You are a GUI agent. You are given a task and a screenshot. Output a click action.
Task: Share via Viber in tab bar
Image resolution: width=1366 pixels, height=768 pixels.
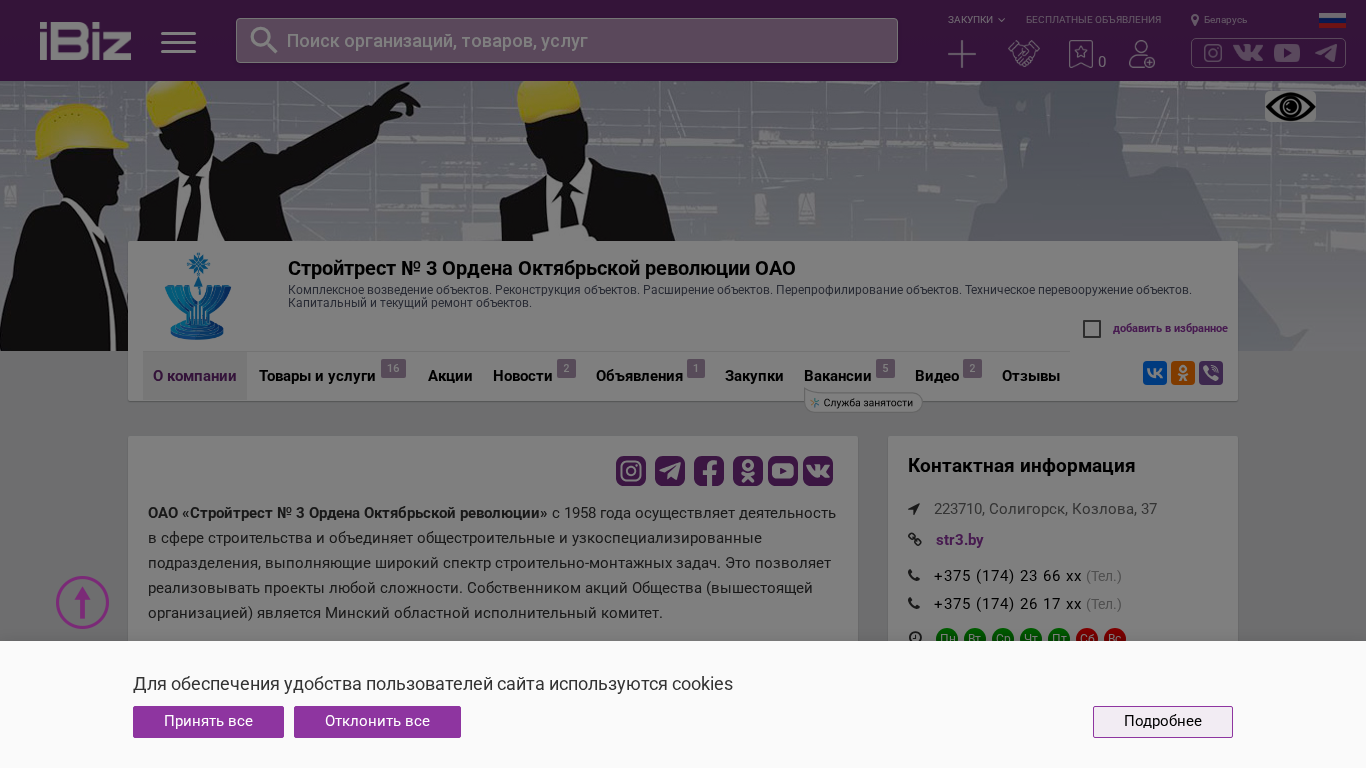[1211, 373]
